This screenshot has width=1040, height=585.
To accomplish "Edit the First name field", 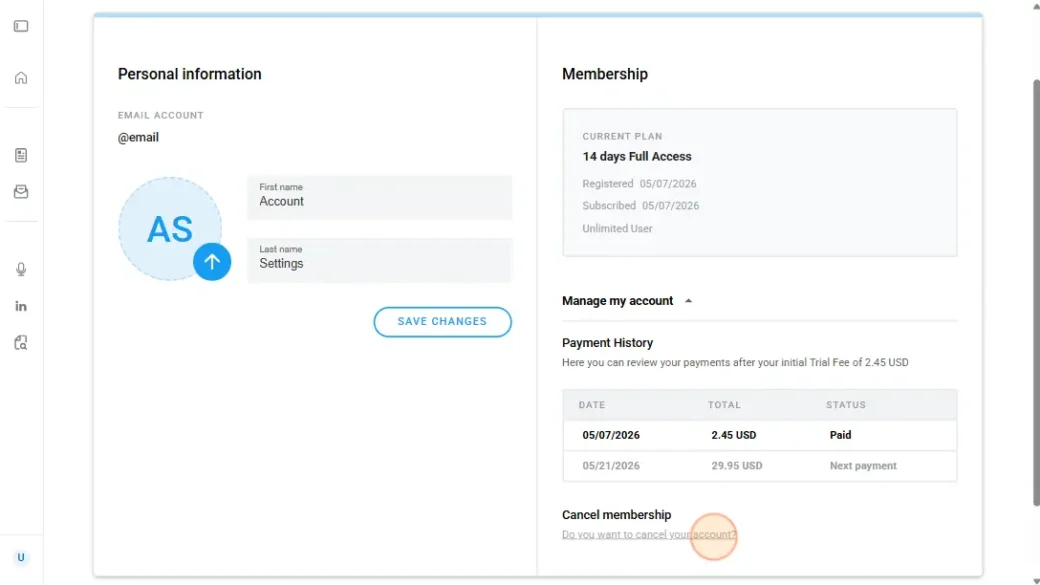I will pos(379,198).
